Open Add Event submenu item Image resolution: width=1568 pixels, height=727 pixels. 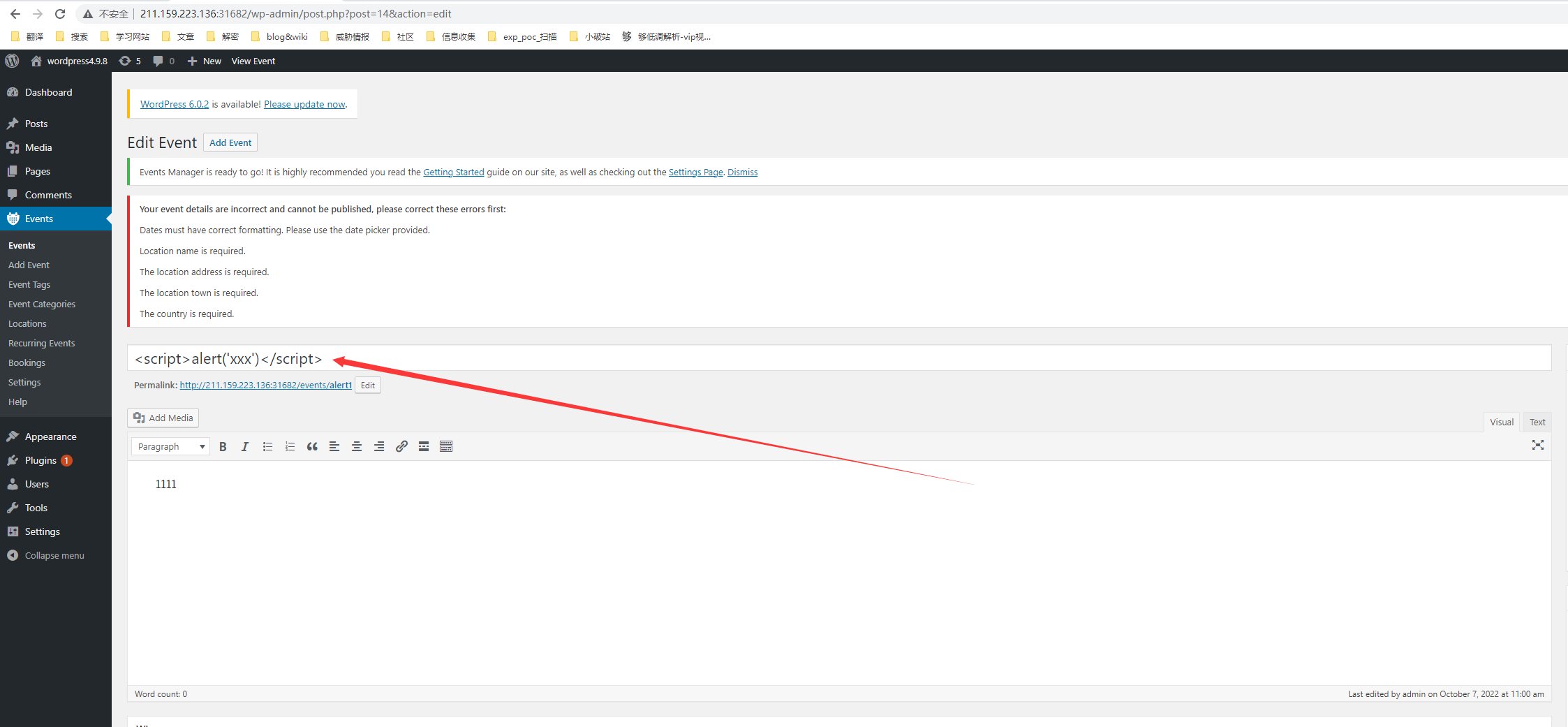[x=29, y=265]
